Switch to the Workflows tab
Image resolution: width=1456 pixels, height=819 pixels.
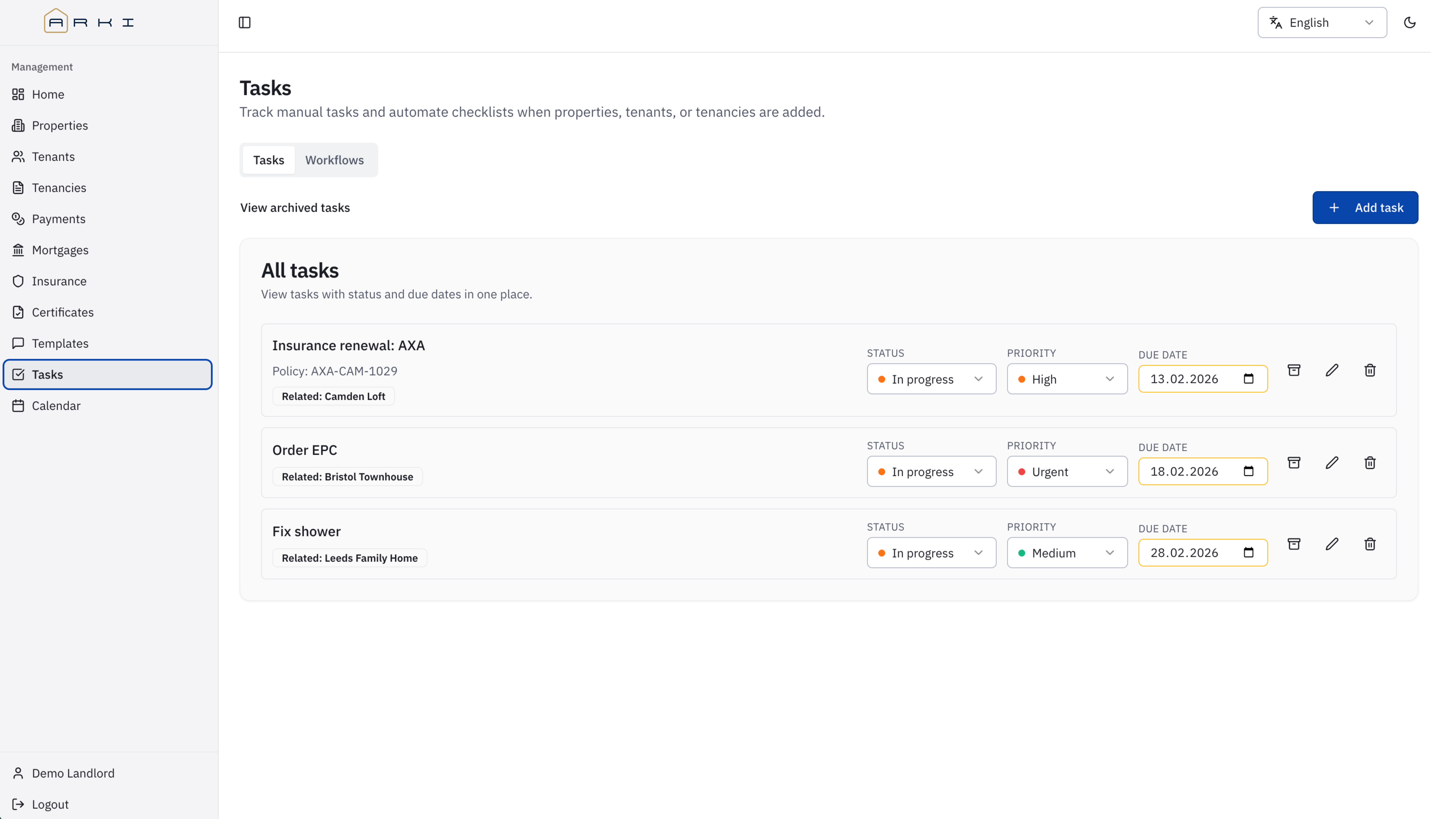(x=335, y=160)
